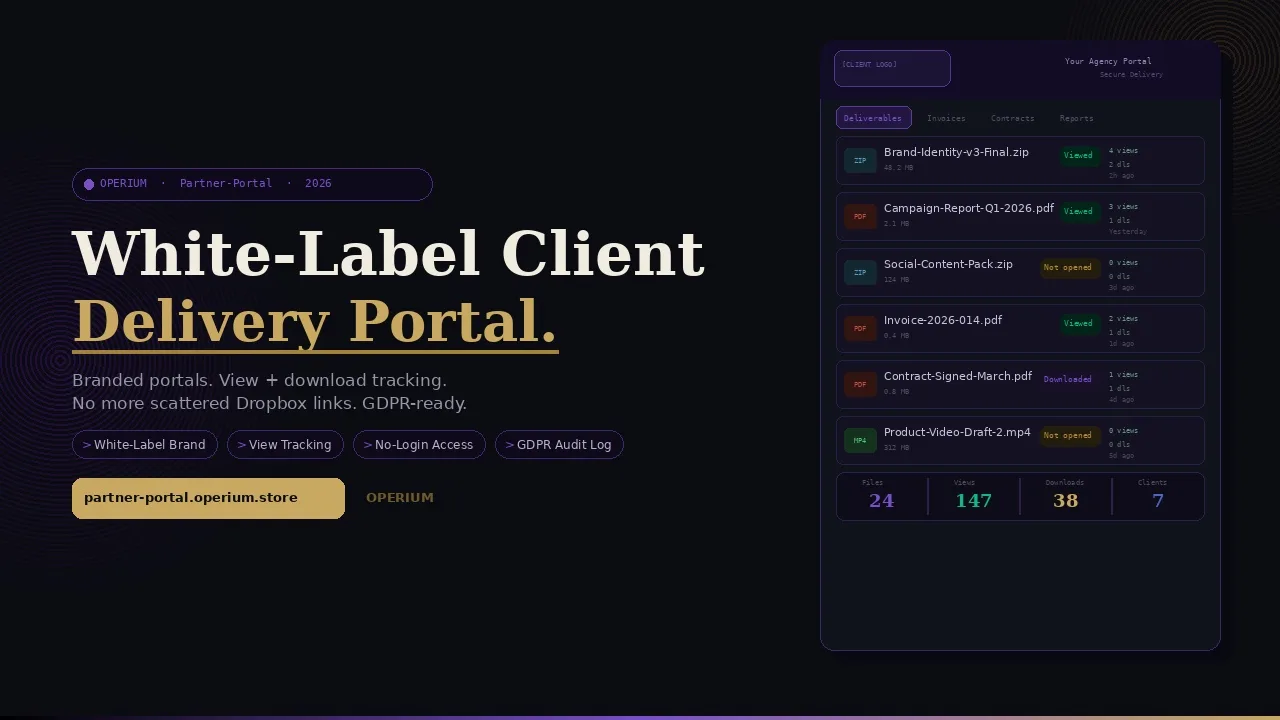Click the White-Label Brand chip

145,445
